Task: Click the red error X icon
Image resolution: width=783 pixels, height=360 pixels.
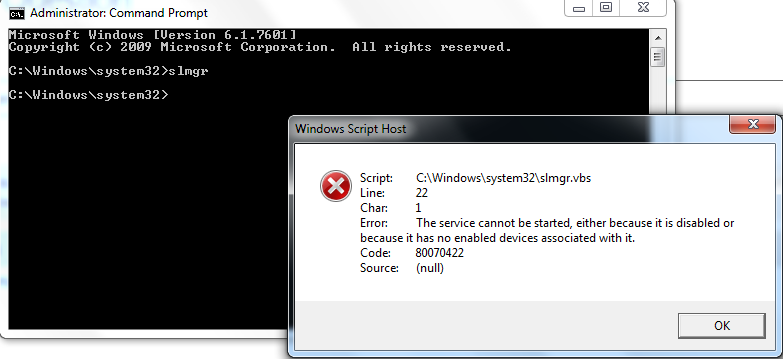Action: tap(336, 187)
